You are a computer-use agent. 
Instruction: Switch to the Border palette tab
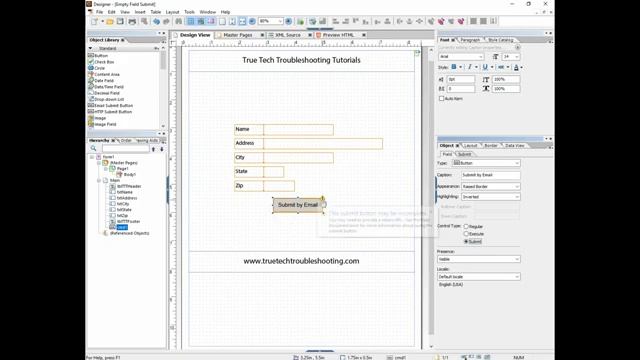point(491,146)
